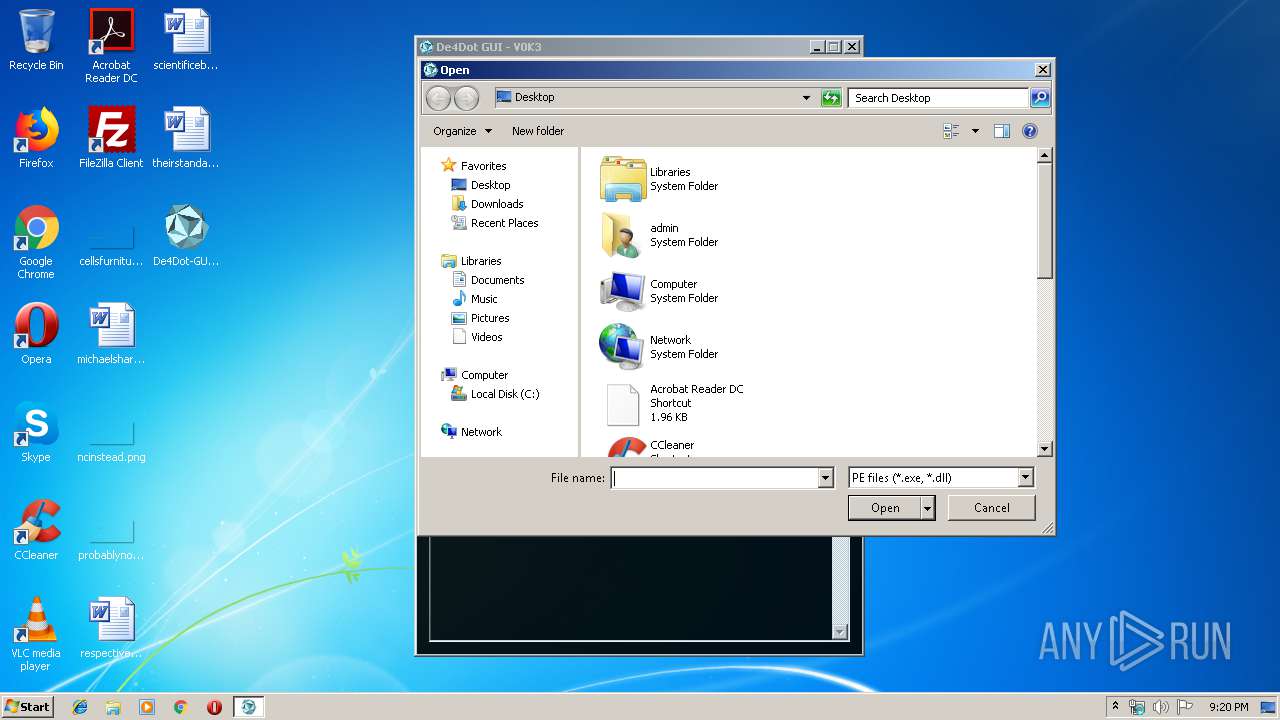Open the Organize menu
This screenshot has height=720, width=1280.
tap(462, 131)
